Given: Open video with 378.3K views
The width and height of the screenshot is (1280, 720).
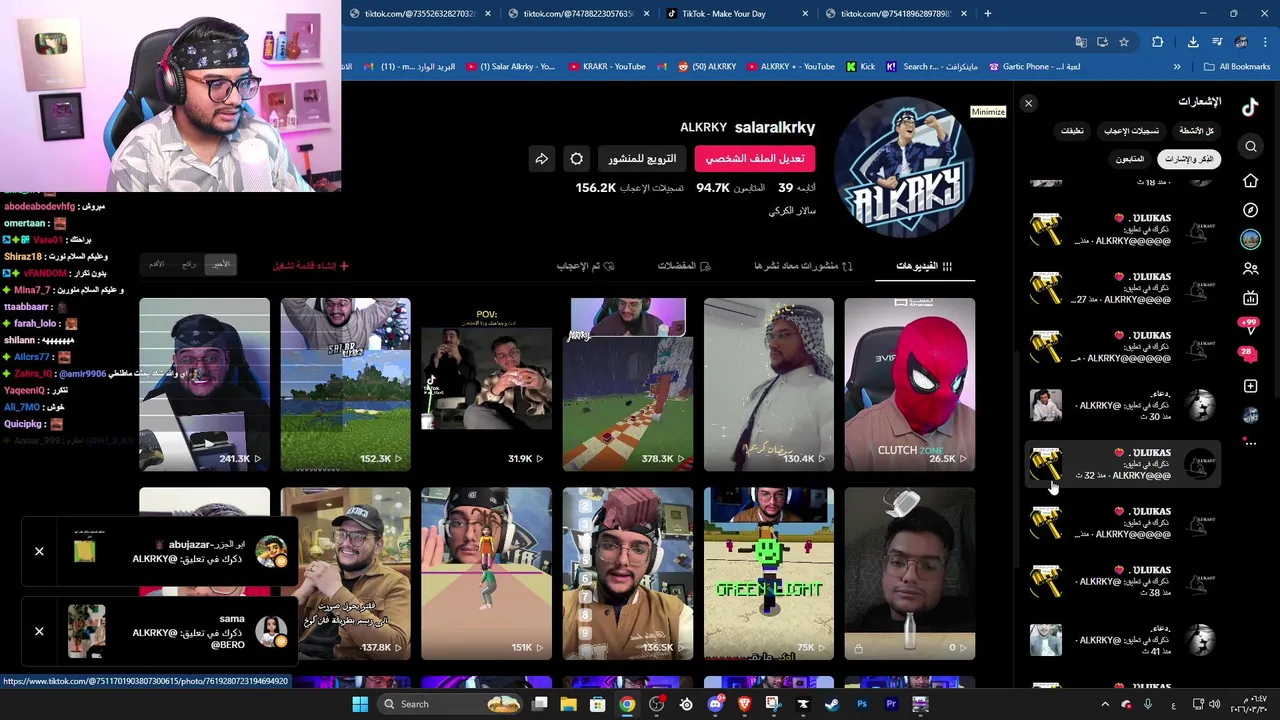Looking at the screenshot, I should pos(628,384).
